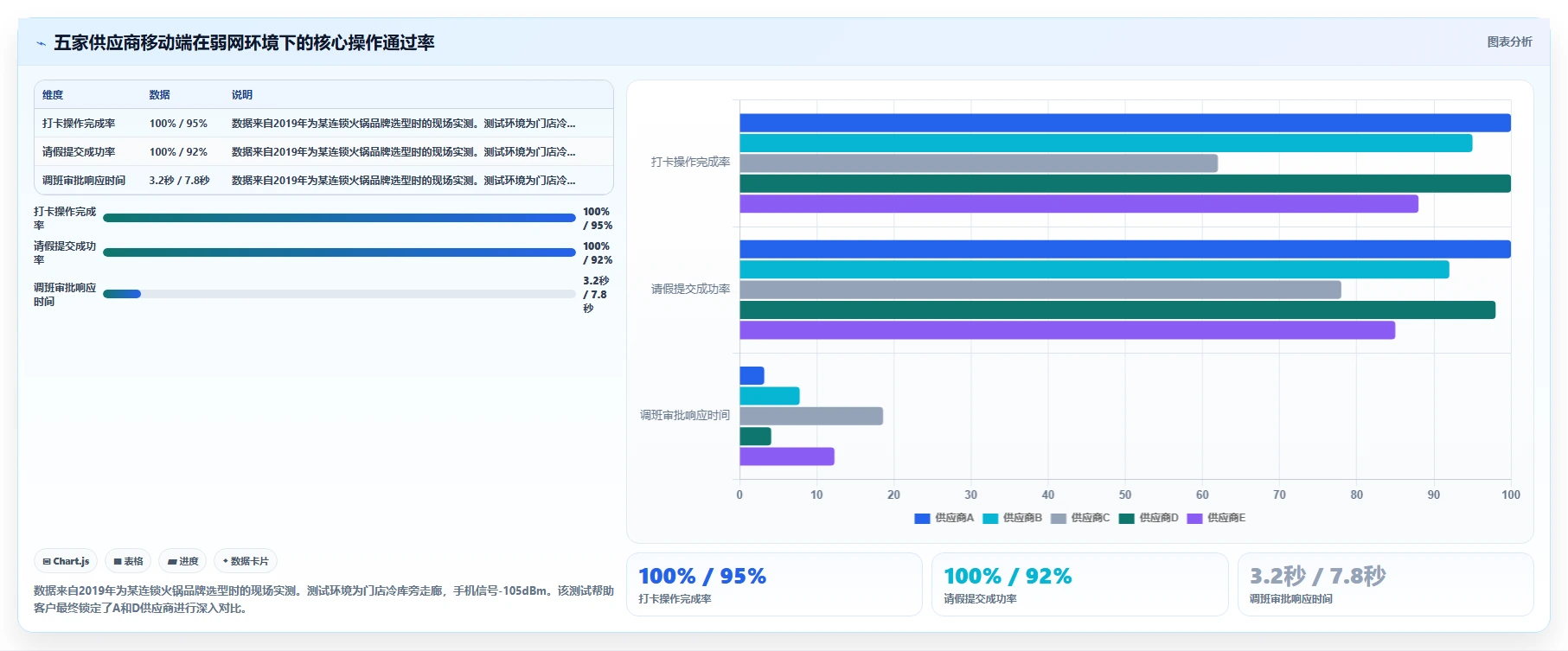The height and width of the screenshot is (651, 1568).
Task: Click the 调班审批响应时间 progress bar
Action: (339, 294)
